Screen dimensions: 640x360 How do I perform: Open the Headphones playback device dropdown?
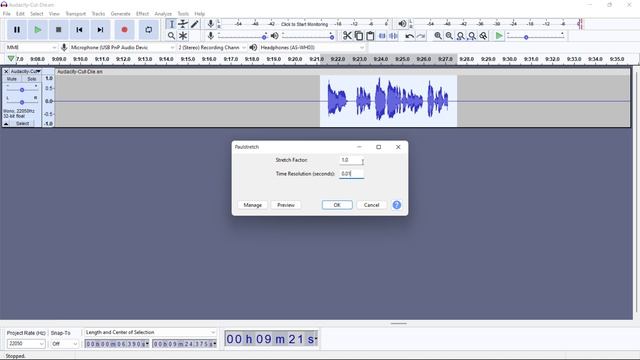(312, 47)
